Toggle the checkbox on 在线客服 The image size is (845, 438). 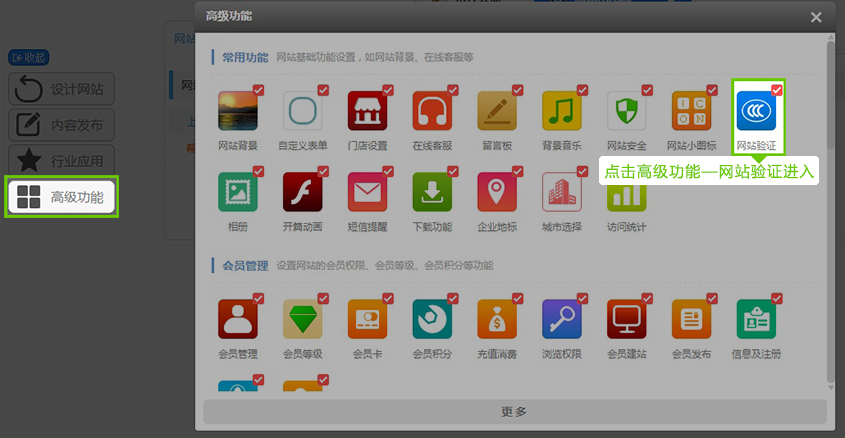click(x=453, y=90)
